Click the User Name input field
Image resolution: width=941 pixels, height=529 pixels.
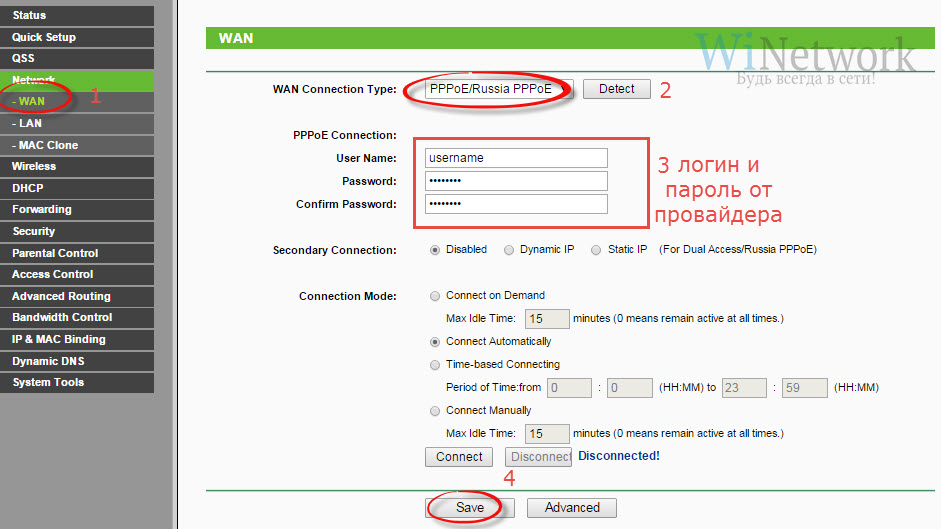click(516, 158)
